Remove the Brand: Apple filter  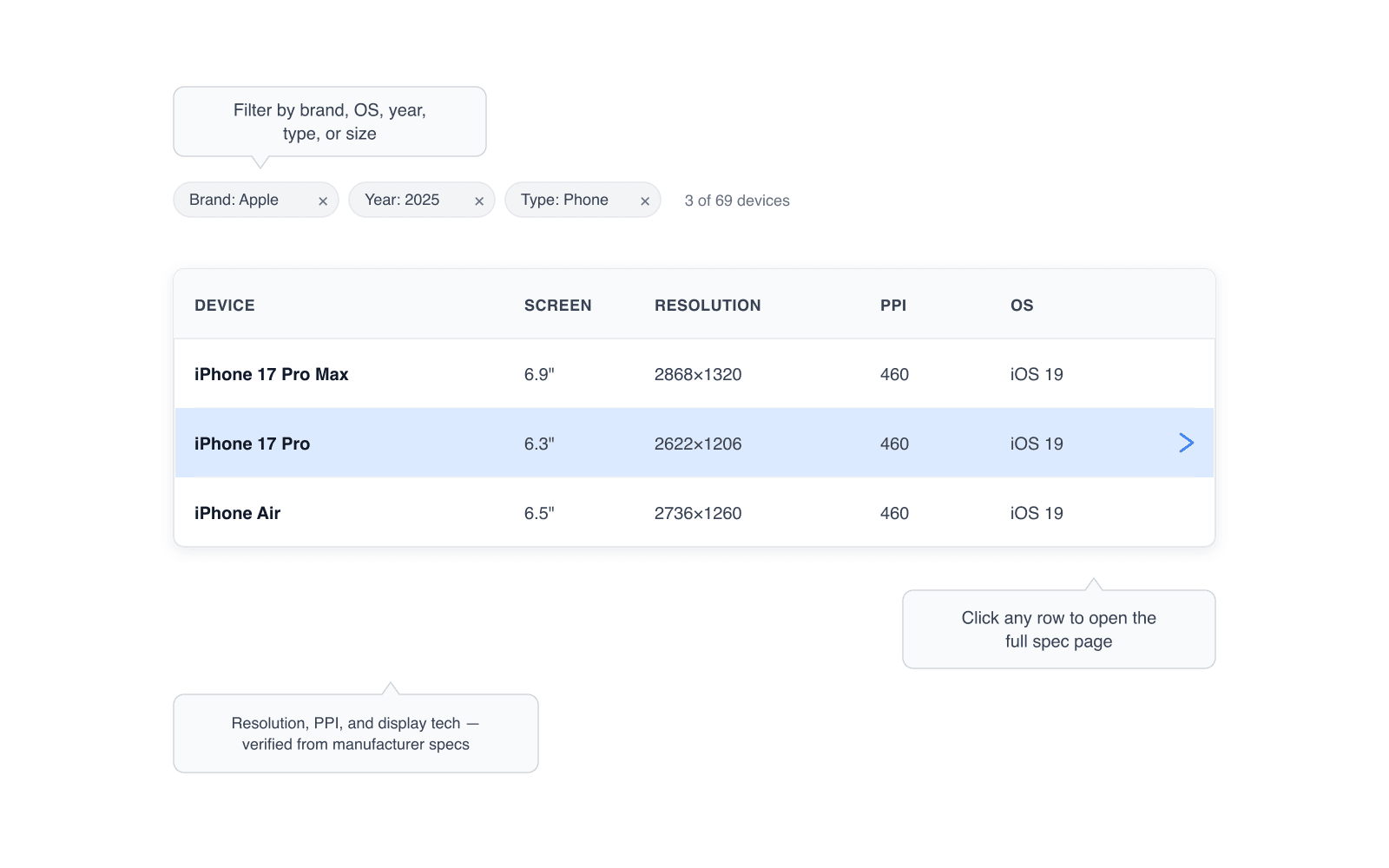click(323, 201)
